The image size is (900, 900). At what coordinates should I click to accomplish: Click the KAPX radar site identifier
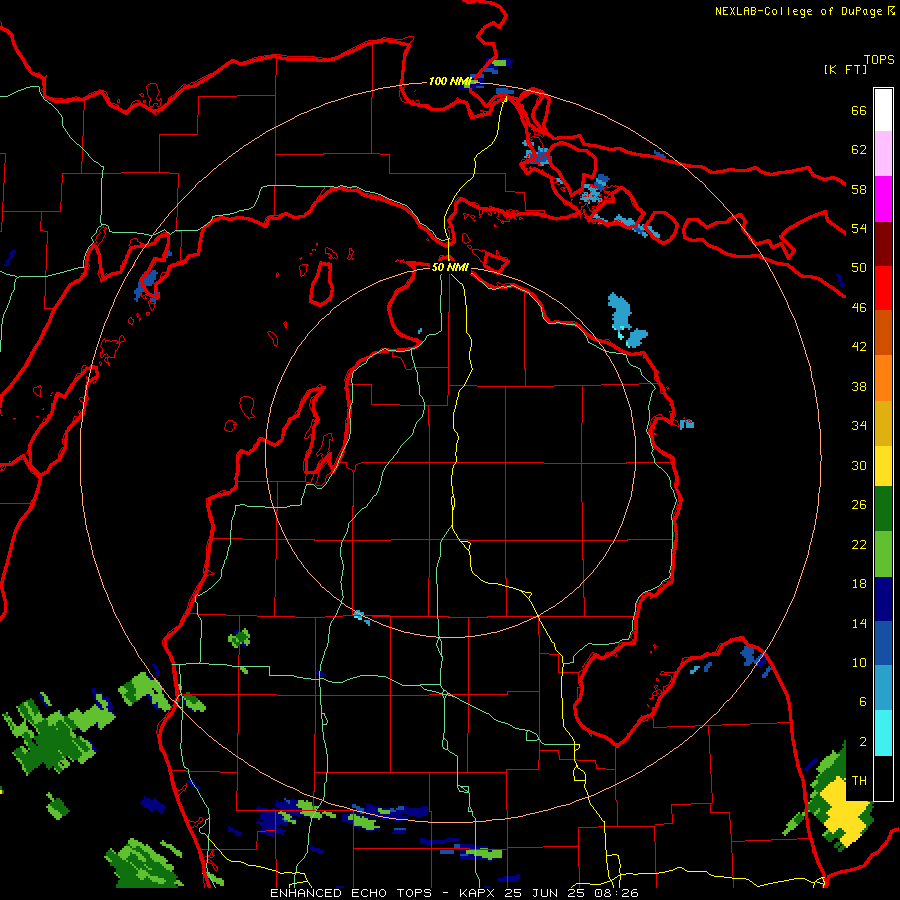click(x=479, y=893)
